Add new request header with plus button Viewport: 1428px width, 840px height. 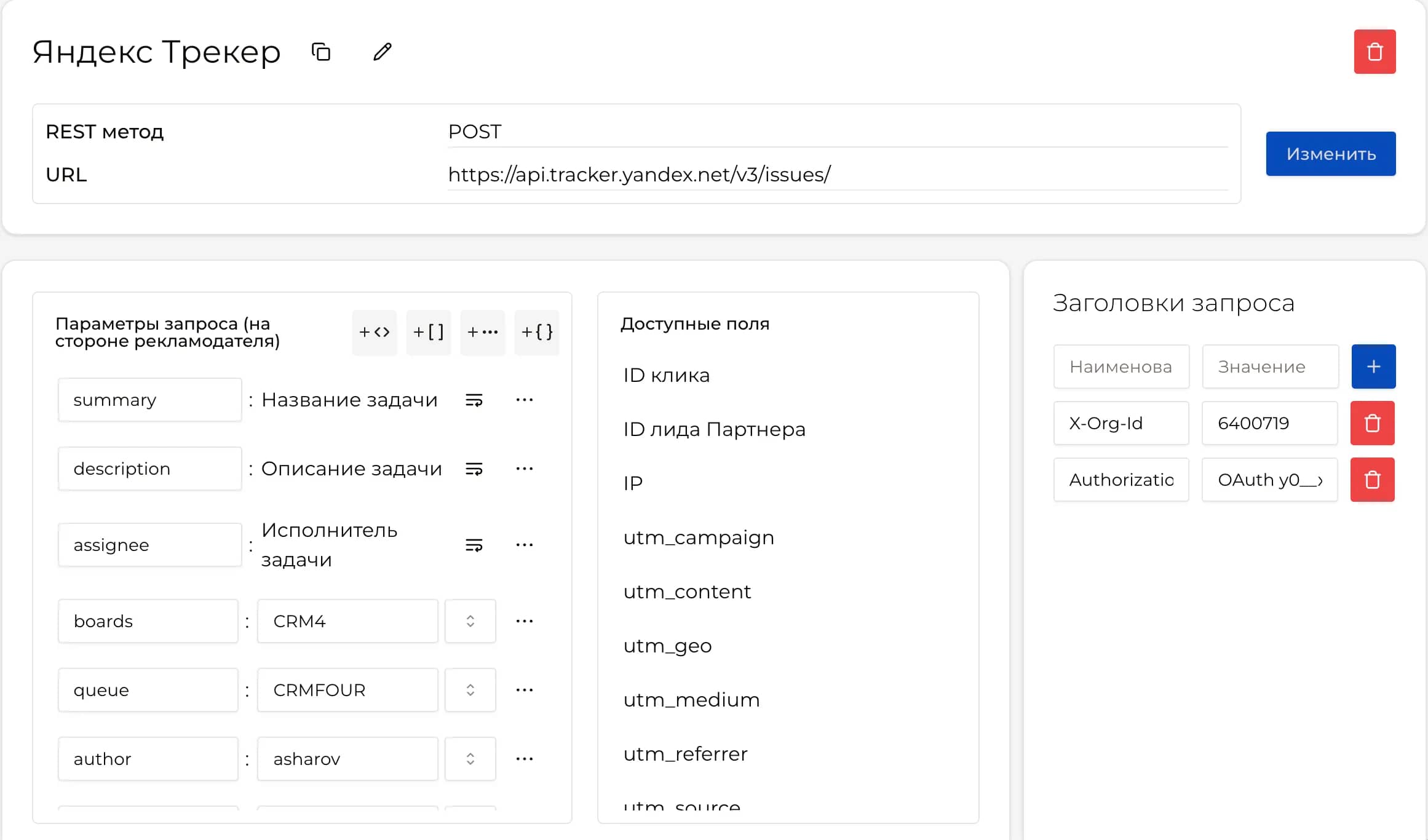[1374, 367]
